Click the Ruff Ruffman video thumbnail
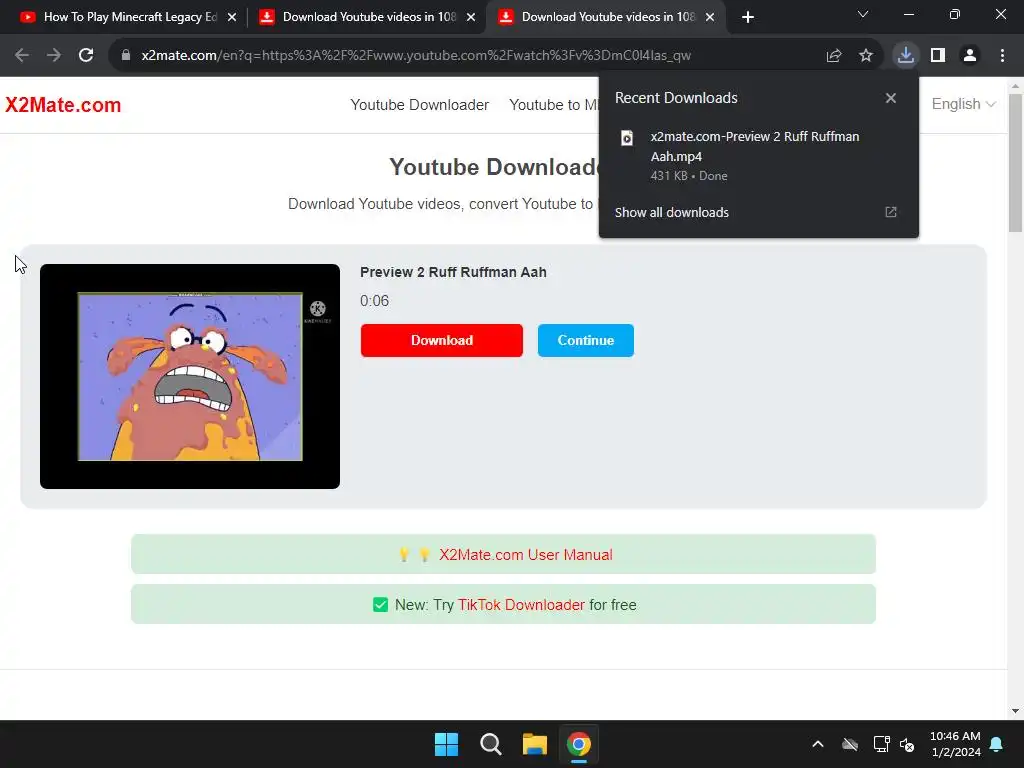 (x=190, y=376)
